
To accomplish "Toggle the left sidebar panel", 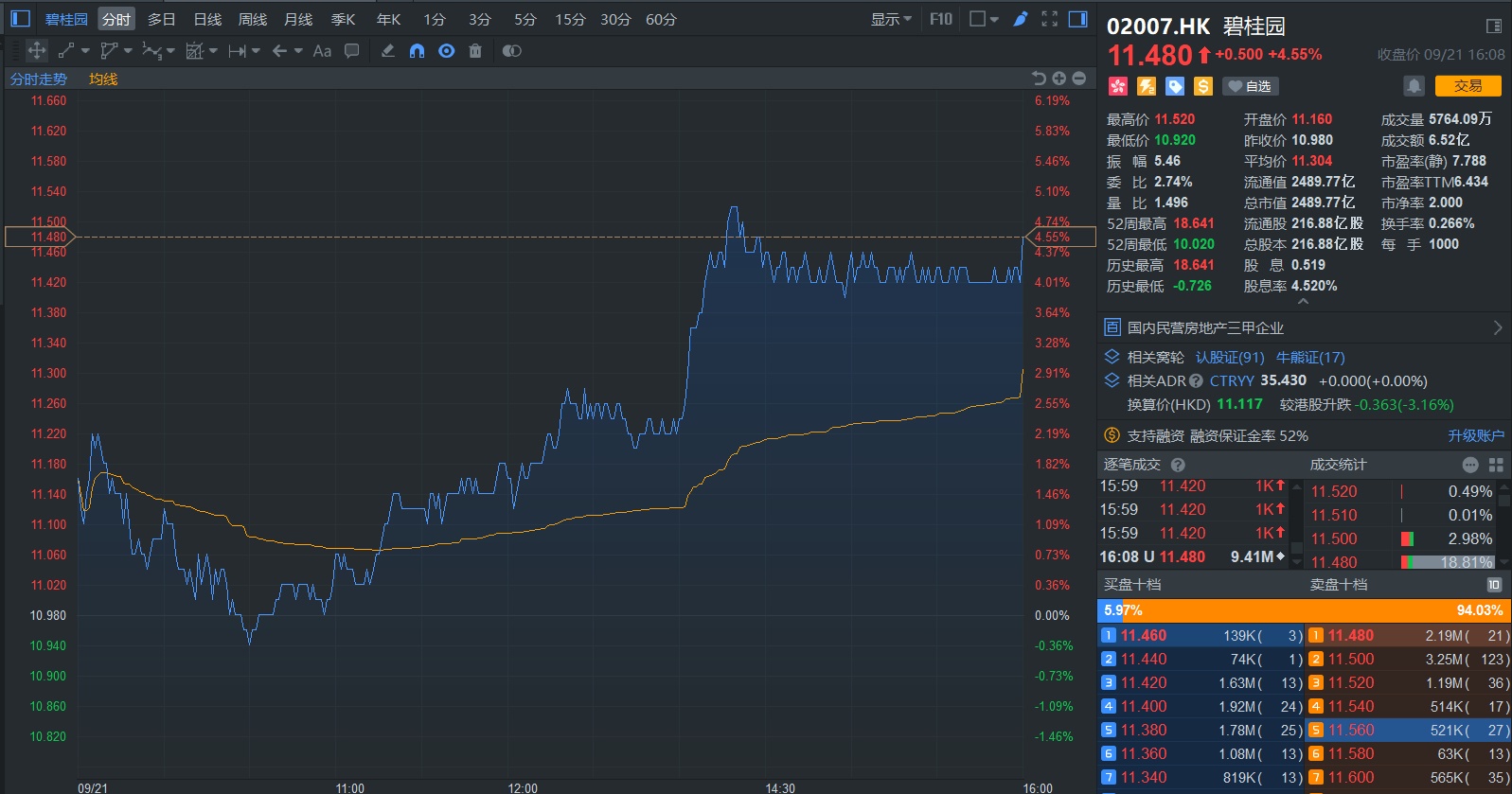I will [20, 19].
